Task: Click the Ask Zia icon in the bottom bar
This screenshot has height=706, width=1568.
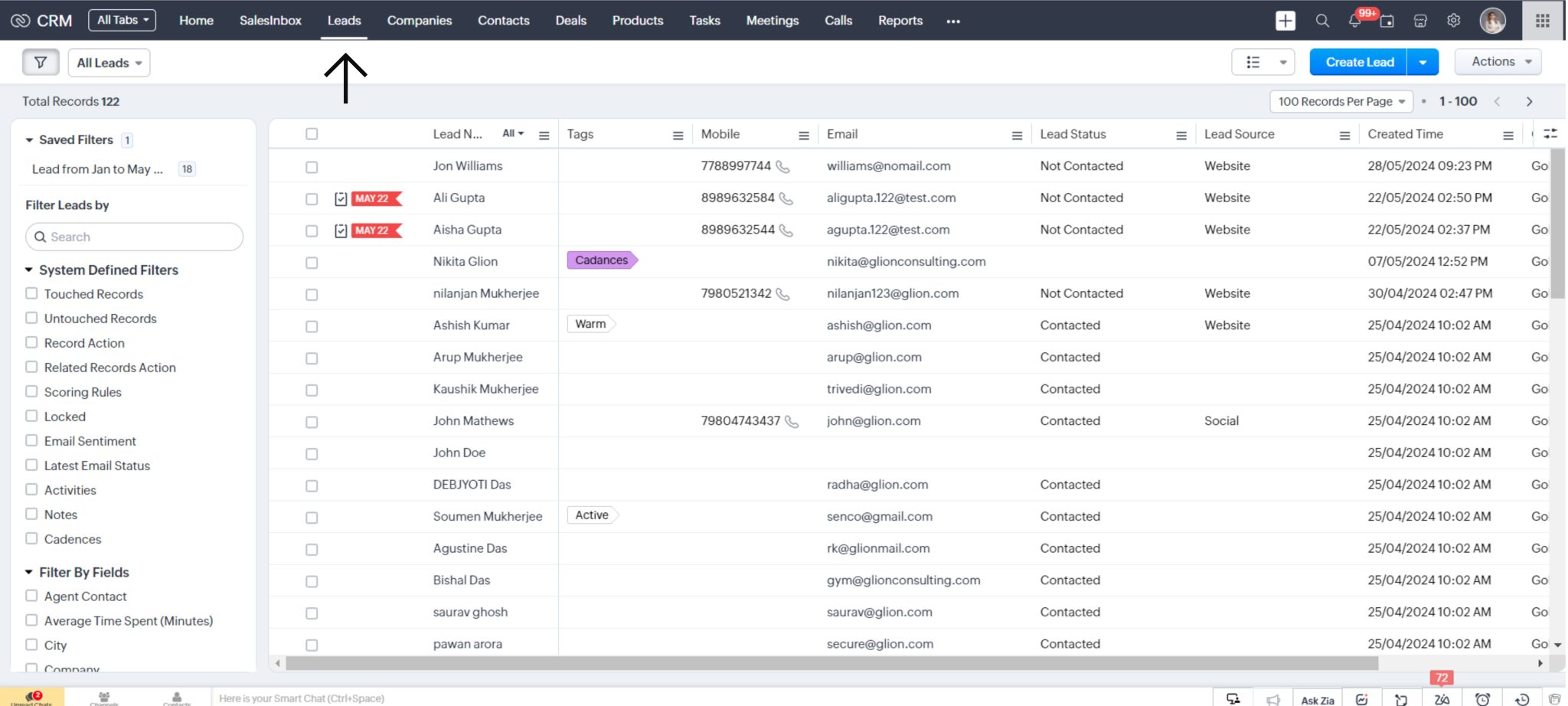Action: pyautogui.click(x=1318, y=698)
